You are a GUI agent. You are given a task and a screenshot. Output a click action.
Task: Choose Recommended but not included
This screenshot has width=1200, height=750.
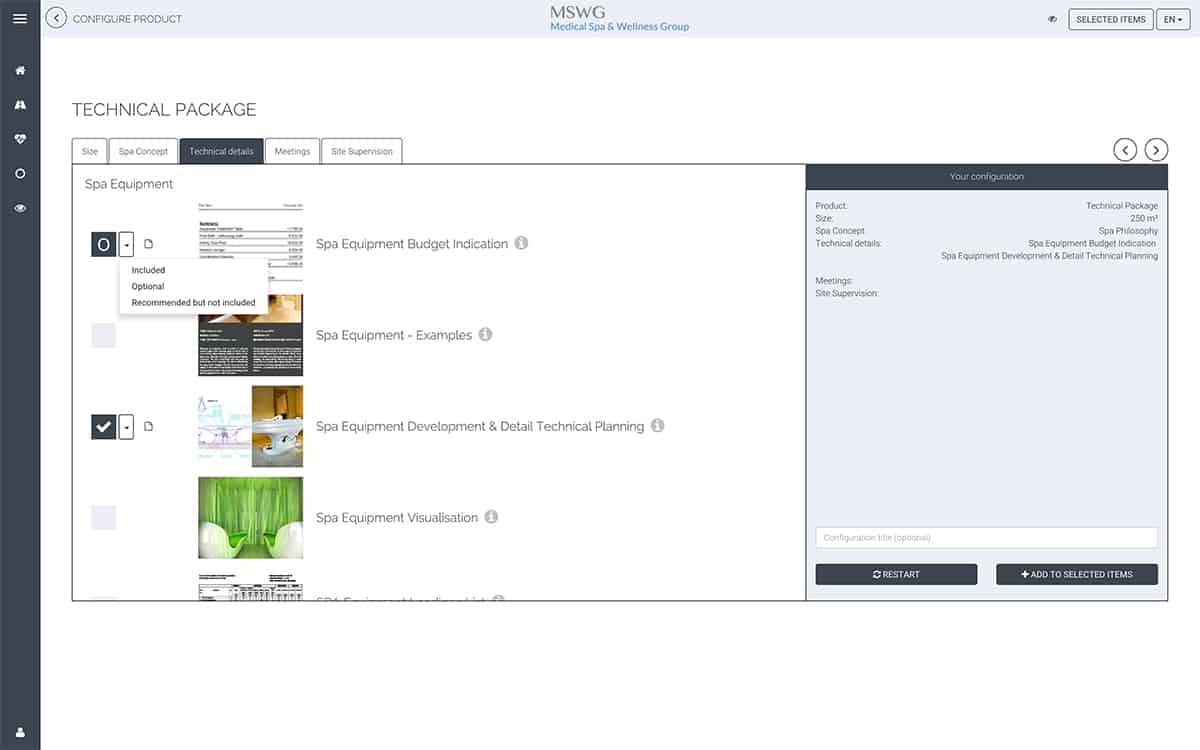[x=193, y=302]
